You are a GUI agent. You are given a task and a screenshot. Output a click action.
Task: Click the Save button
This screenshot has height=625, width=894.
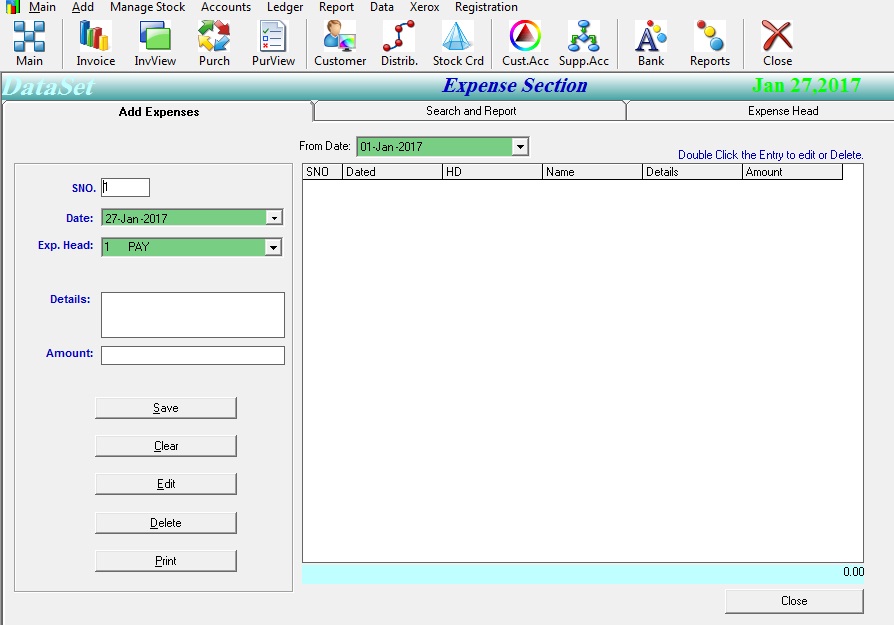point(166,408)
